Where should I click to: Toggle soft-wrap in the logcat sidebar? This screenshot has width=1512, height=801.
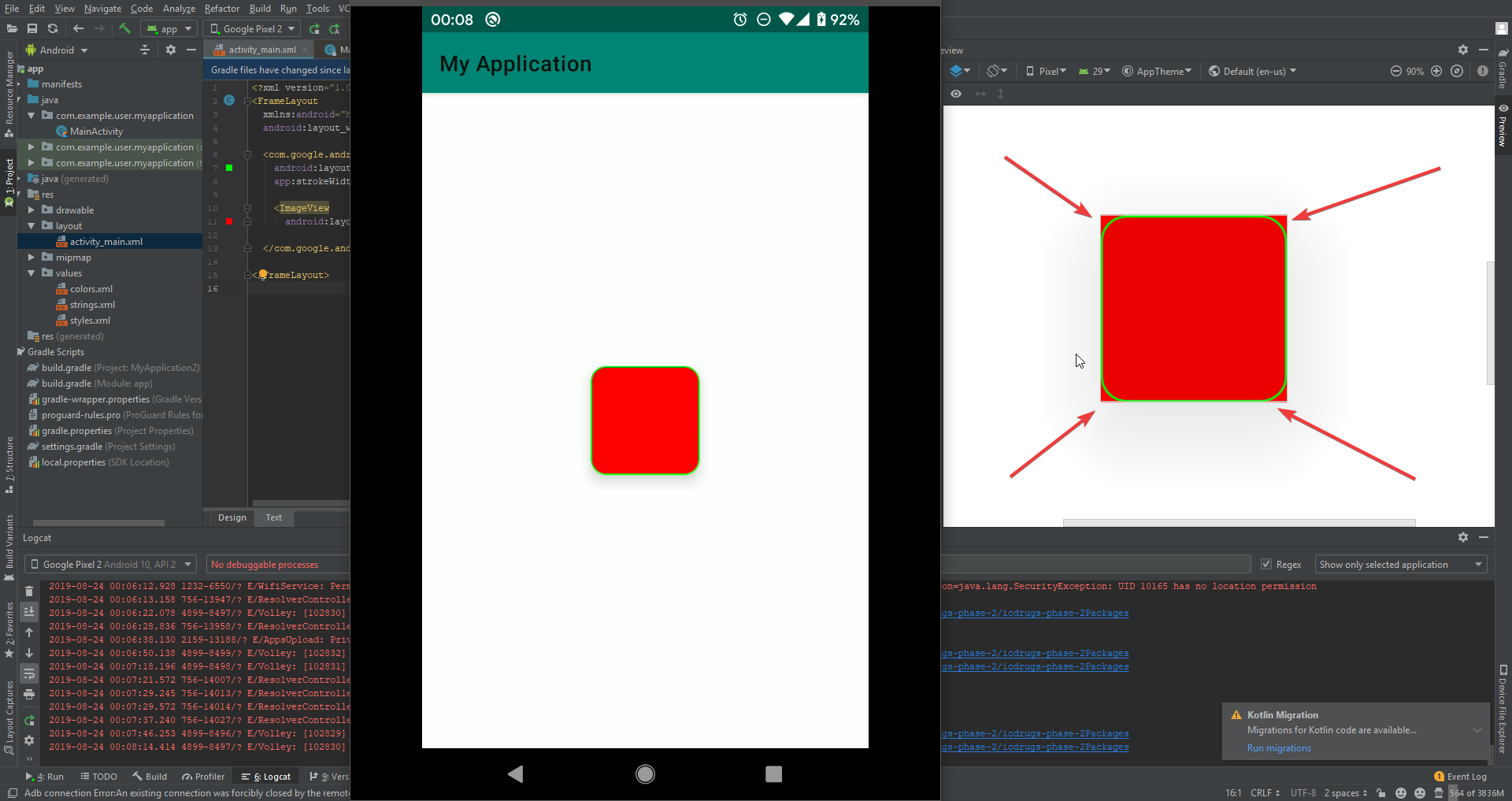29,673
